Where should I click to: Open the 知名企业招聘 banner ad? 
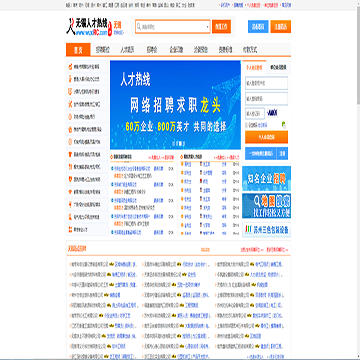(266, 179)
